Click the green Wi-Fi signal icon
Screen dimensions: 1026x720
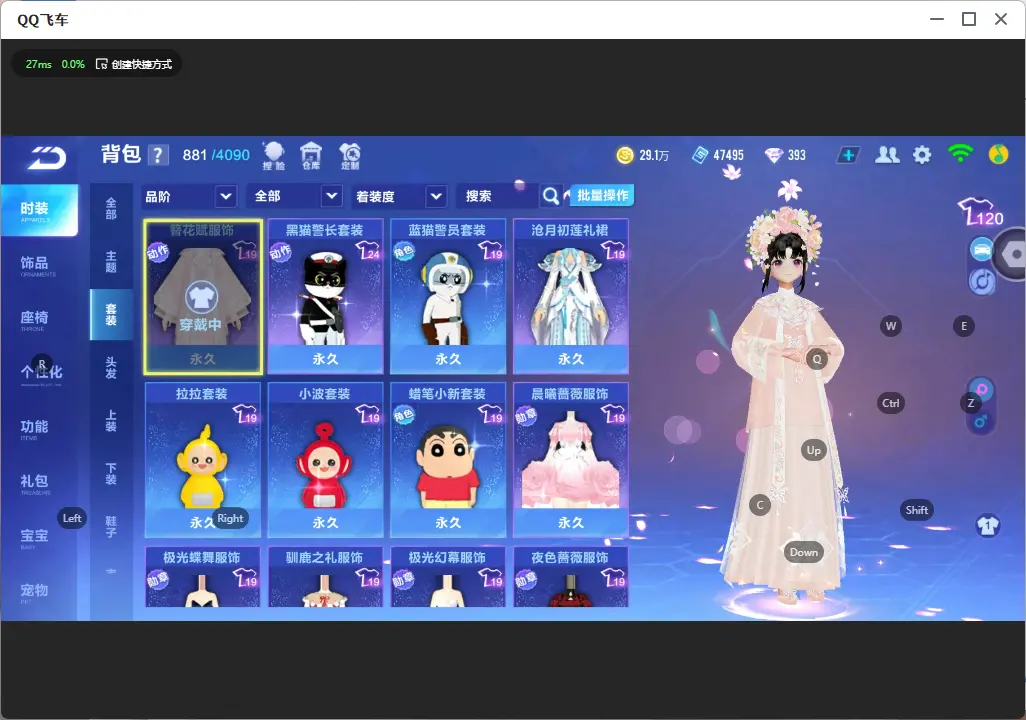click(960, 154)
